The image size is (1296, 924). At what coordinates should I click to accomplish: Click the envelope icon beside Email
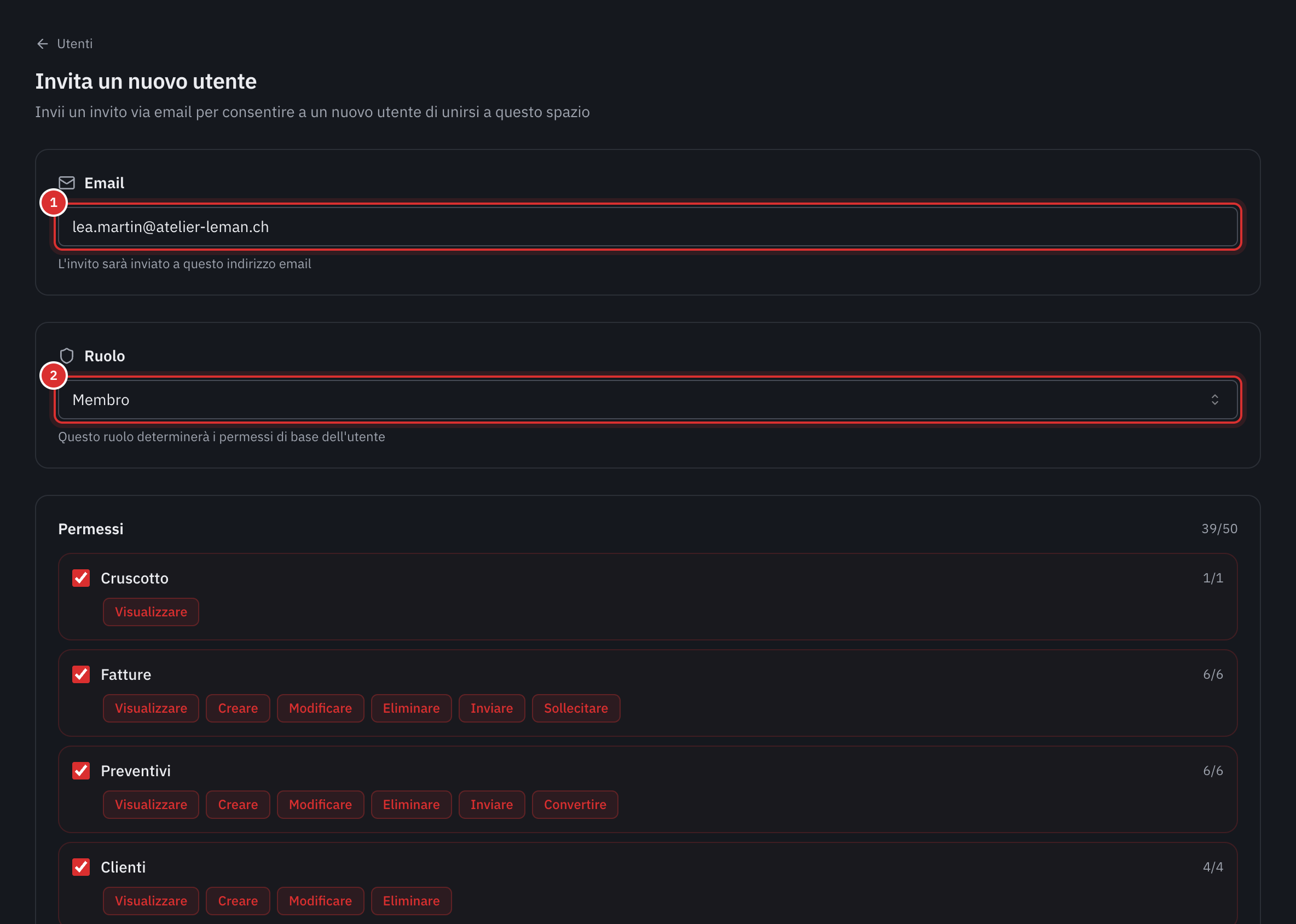(67, 183)
